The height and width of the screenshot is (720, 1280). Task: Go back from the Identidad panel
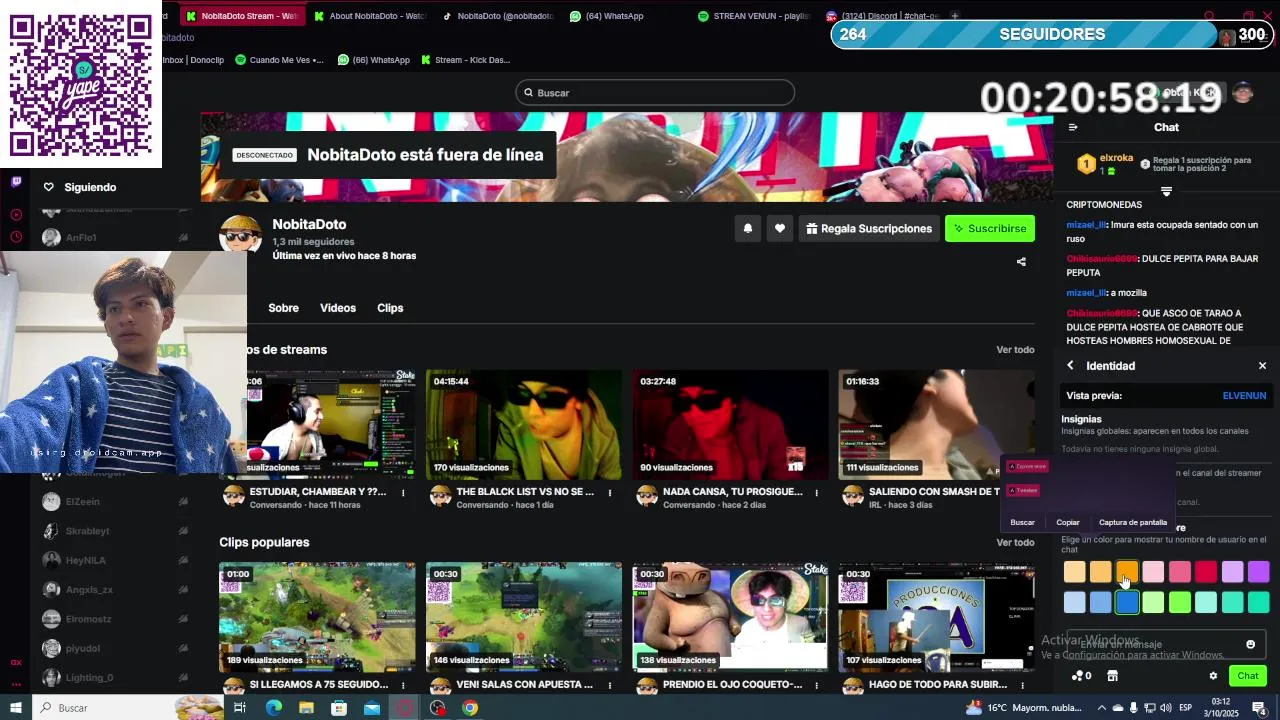(x=1070, y=366)
